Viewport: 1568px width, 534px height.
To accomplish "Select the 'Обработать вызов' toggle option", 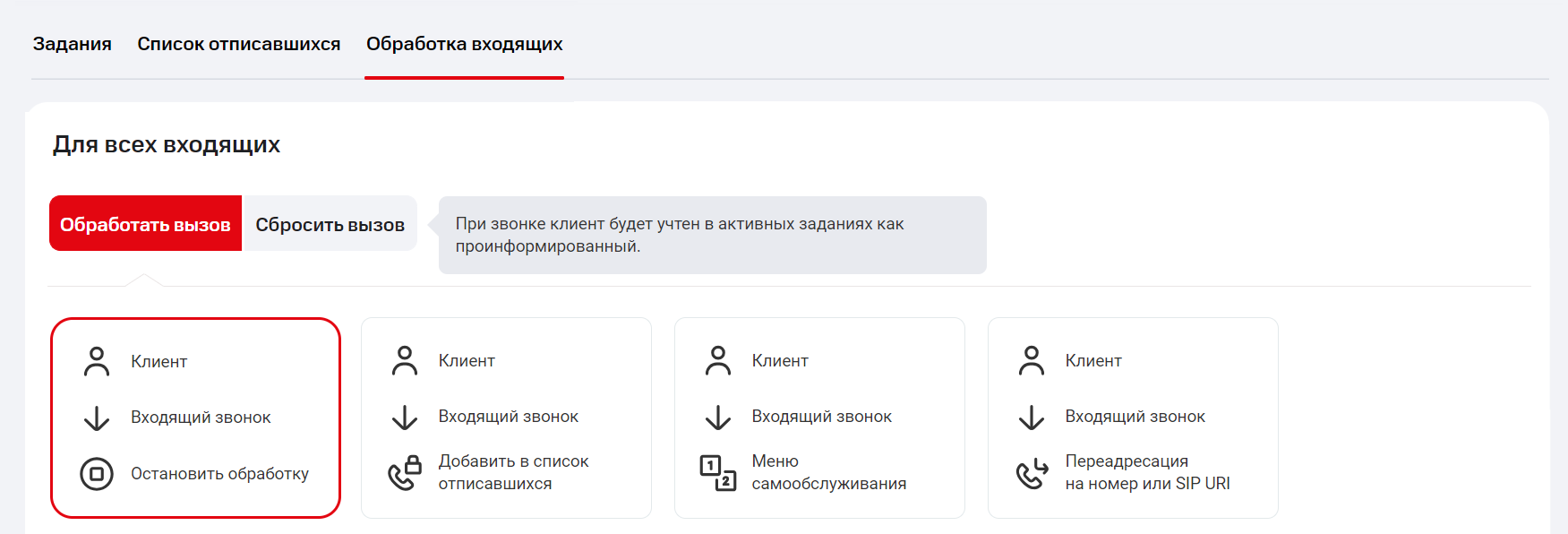I will pos(145,224).
